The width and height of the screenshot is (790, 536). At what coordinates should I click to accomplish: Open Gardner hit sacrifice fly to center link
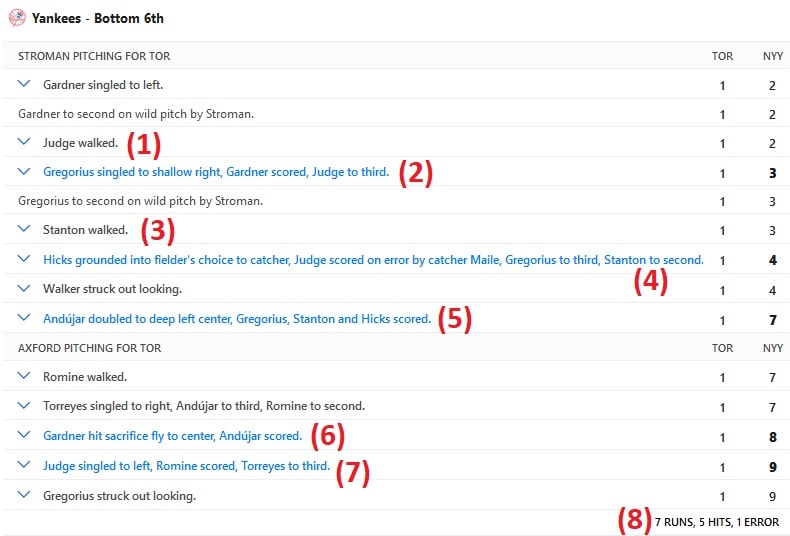coord(172,436)
